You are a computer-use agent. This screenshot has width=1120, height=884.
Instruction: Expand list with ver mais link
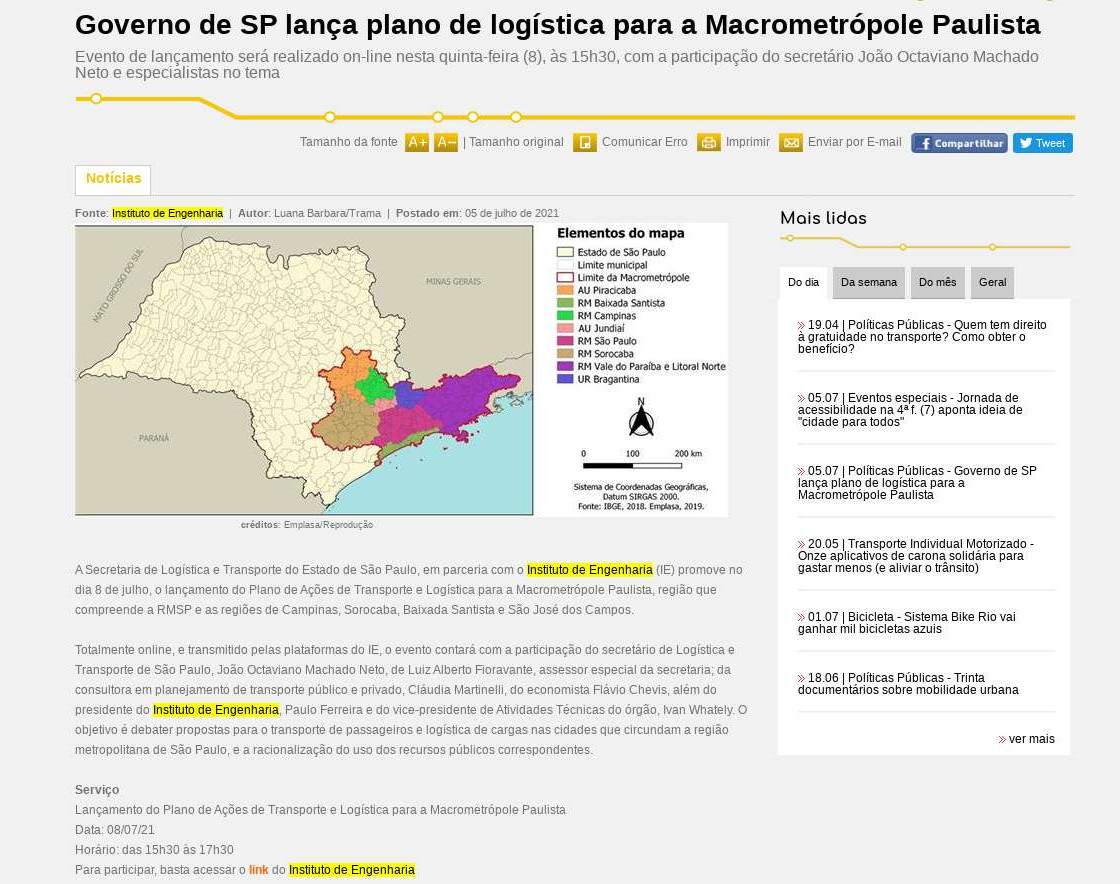pos(1031,739)
